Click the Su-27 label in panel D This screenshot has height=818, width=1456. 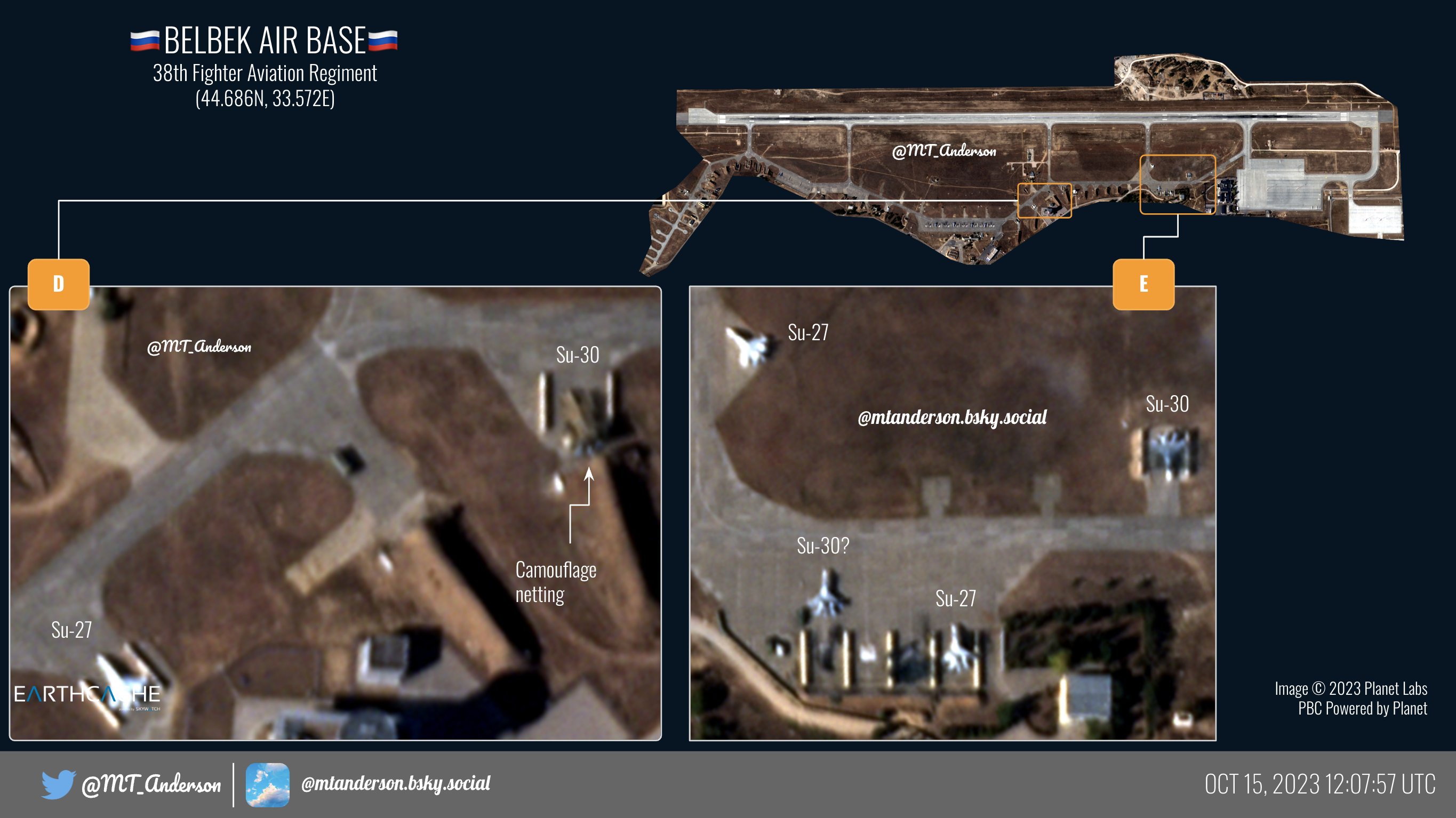coord(71,630)
